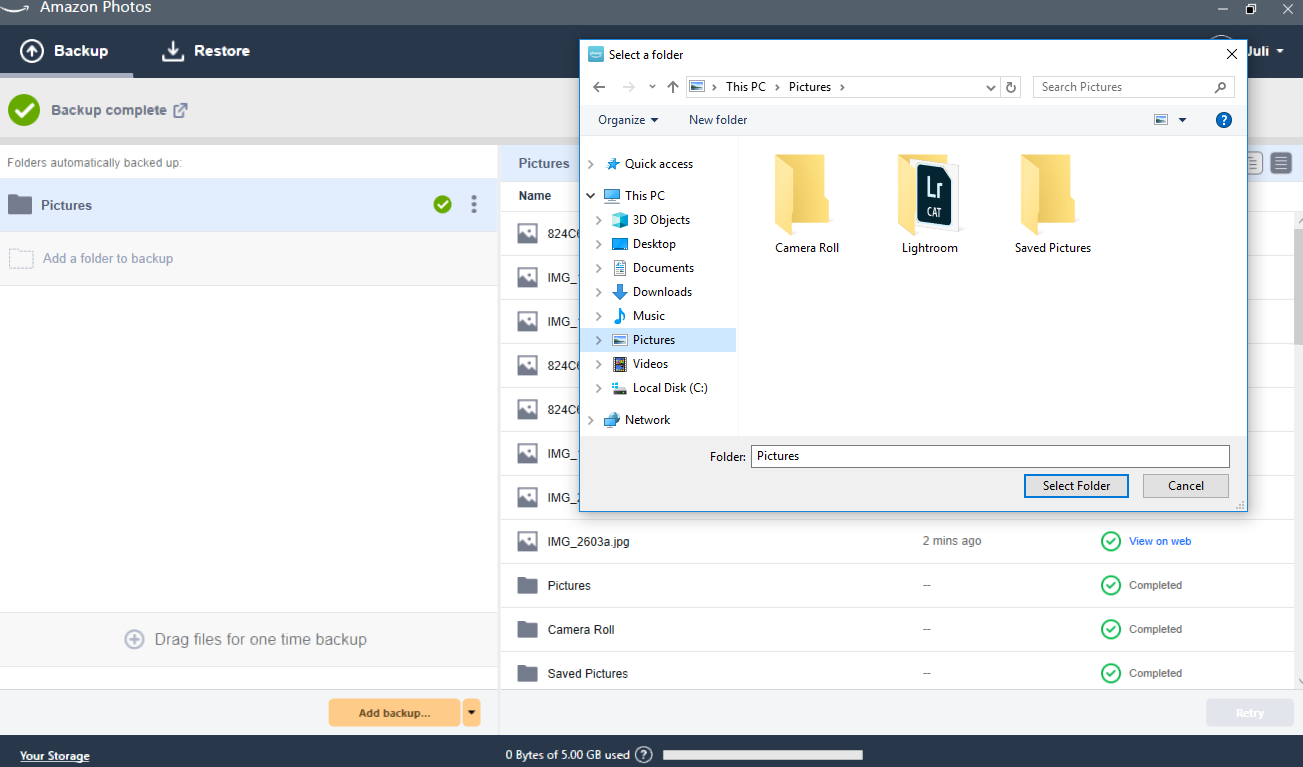This screenshot has height=767, width=1303.
Task: Click the Search Pictures field
Action: point(1134,87)
